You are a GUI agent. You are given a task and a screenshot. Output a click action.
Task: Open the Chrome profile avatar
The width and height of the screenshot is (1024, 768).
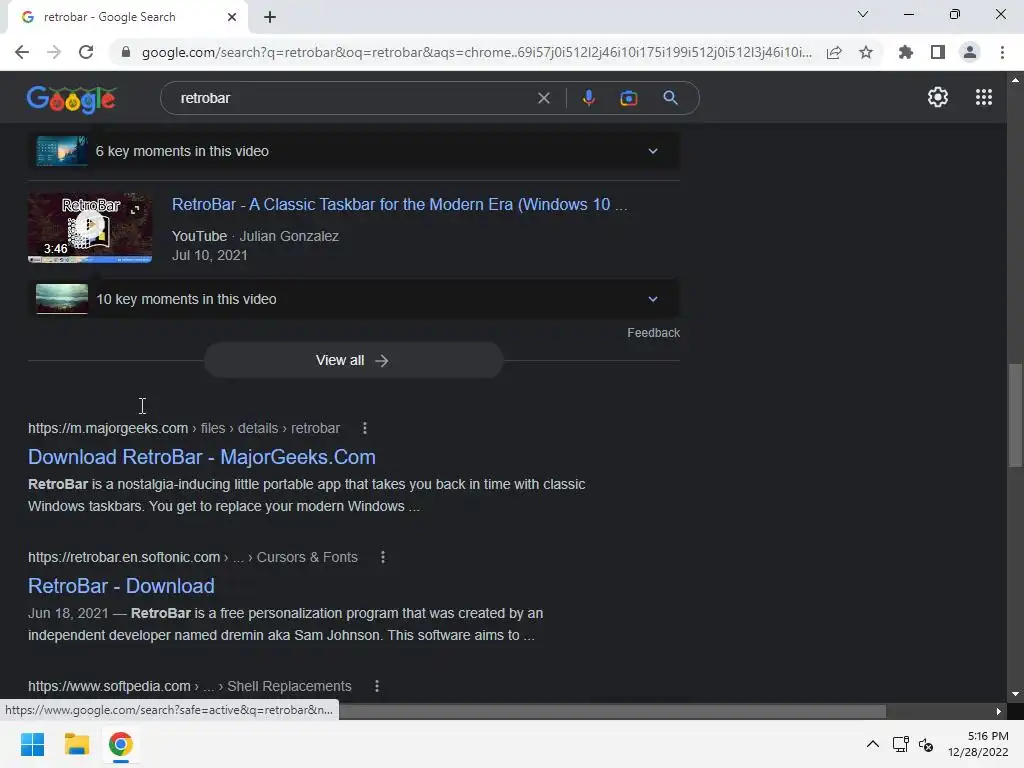coord(970,52)
